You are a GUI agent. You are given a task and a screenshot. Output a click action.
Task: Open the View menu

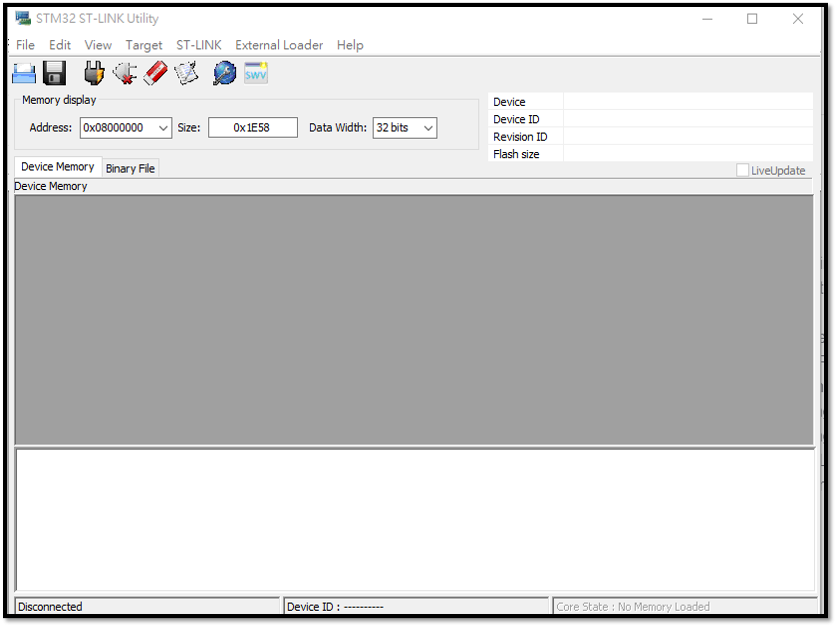[98, 45]
